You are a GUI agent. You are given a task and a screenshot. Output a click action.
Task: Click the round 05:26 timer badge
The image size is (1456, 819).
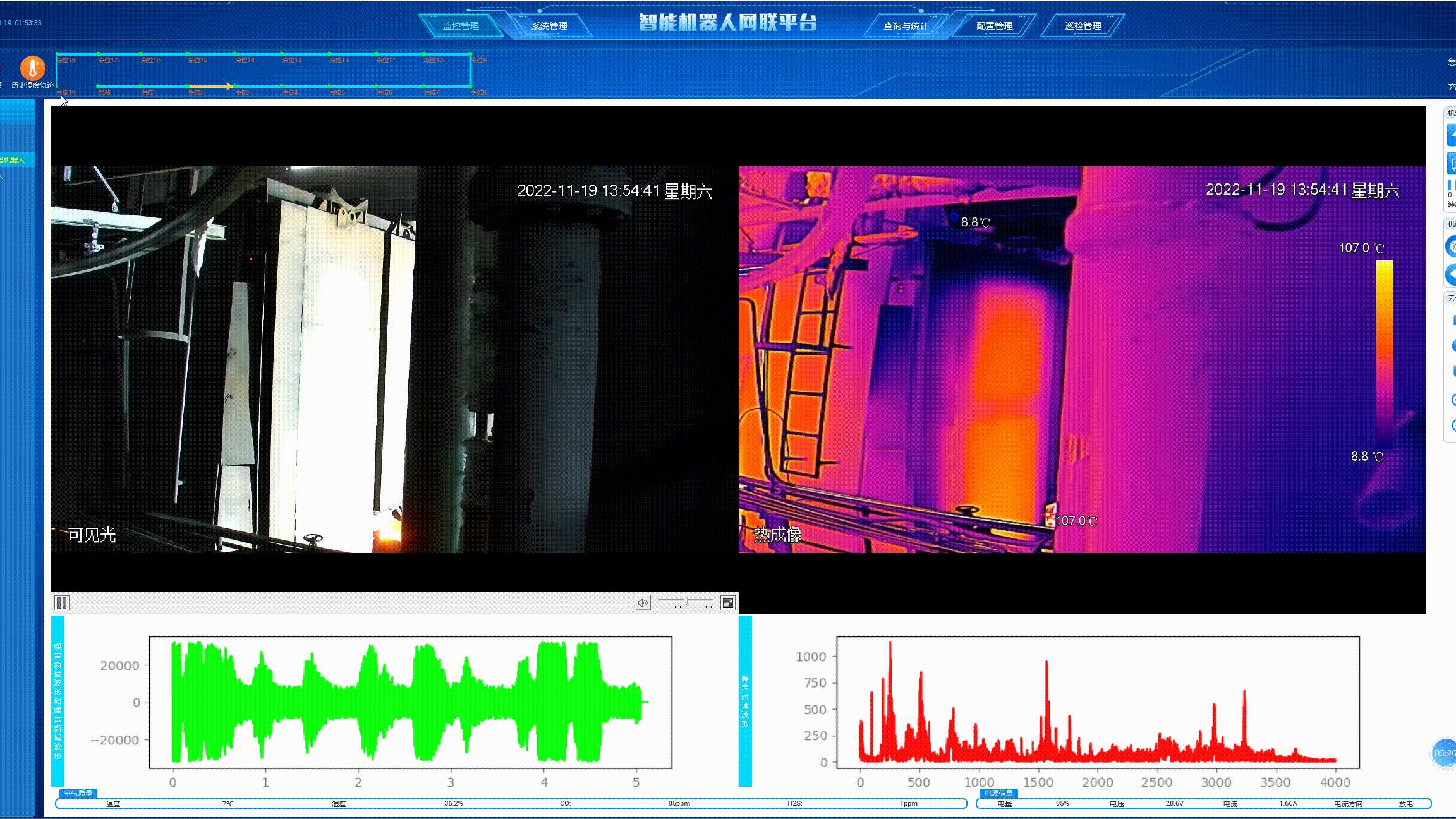(x=1443, y=753)
